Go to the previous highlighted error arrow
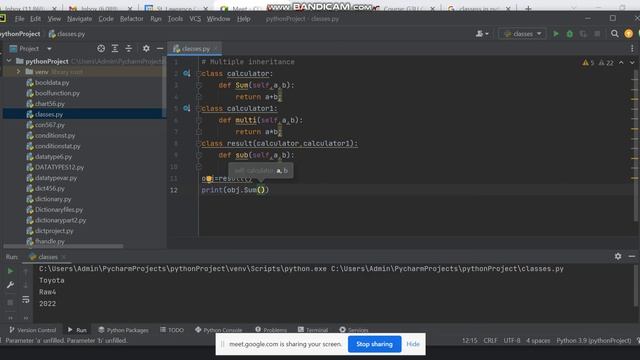Screen dimensions: 640x360 pyautogui.click(x=621, y=63)
